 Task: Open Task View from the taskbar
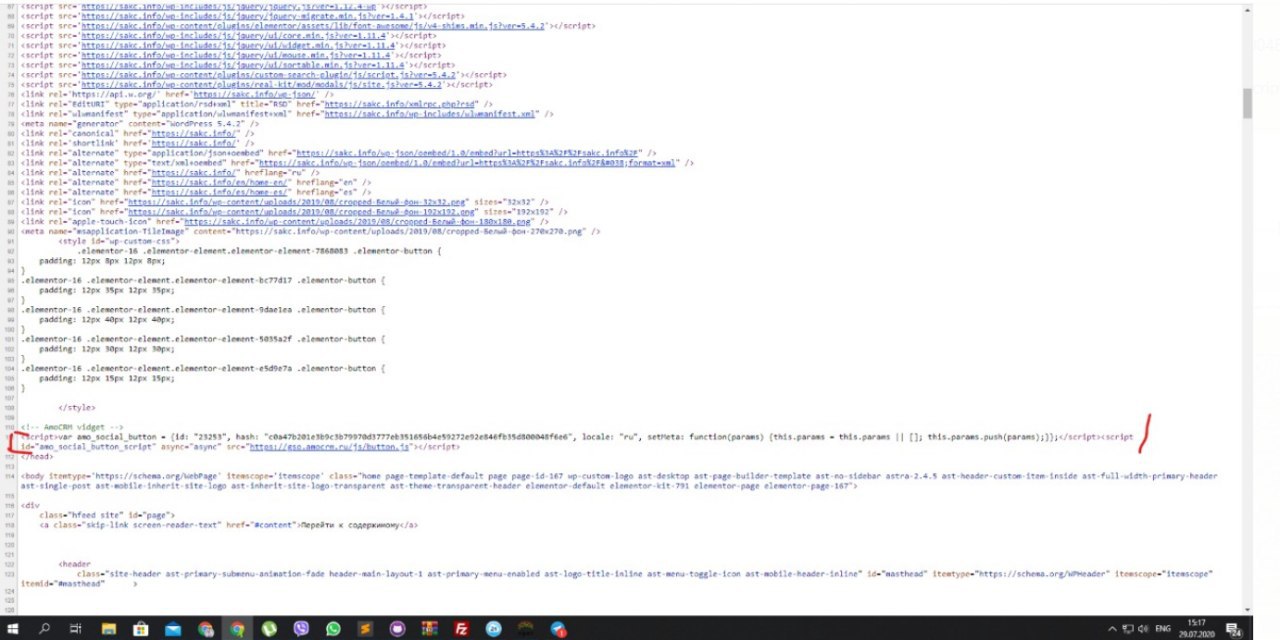[x=75, y=628]
